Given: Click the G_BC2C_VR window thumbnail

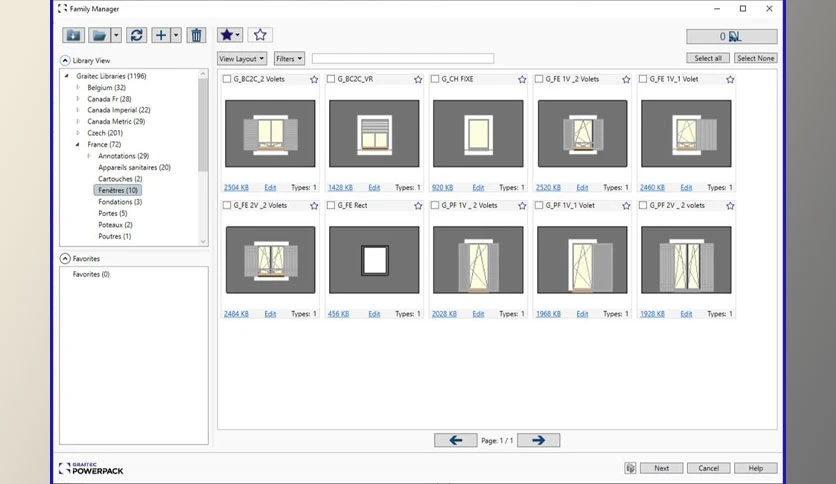Looking at the screenshot, I should pos(374,133).
